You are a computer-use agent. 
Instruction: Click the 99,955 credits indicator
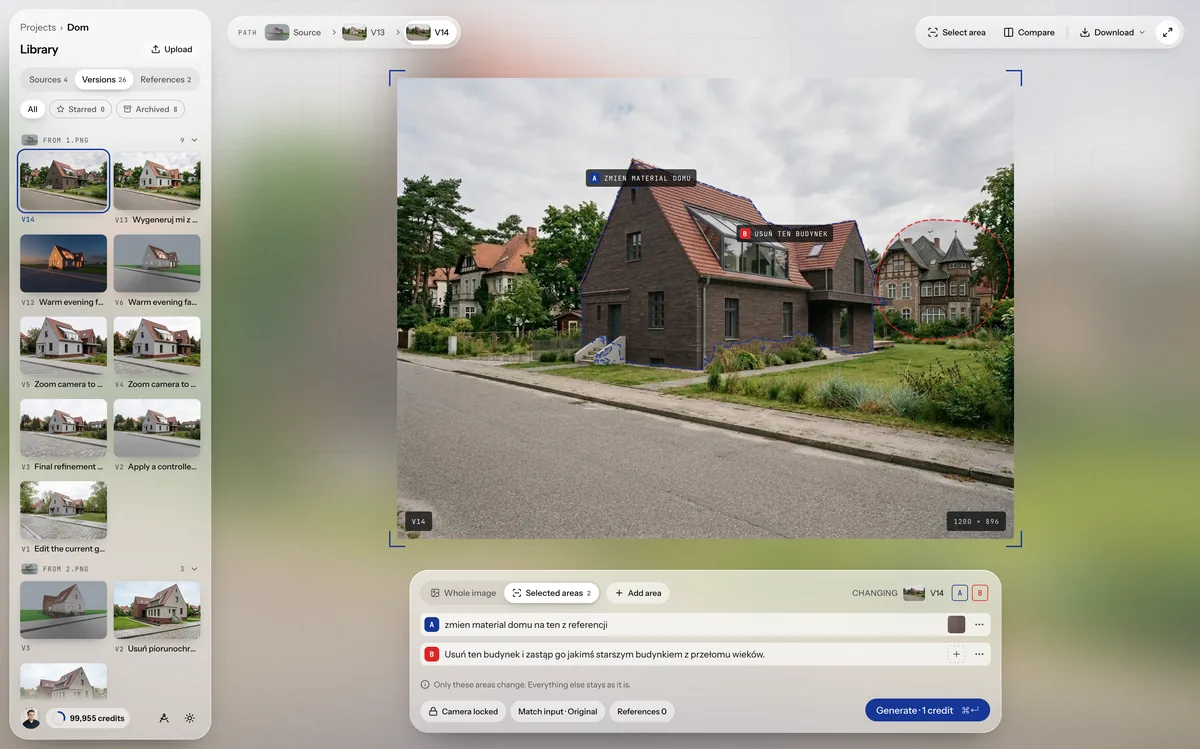tap(88, 718)
